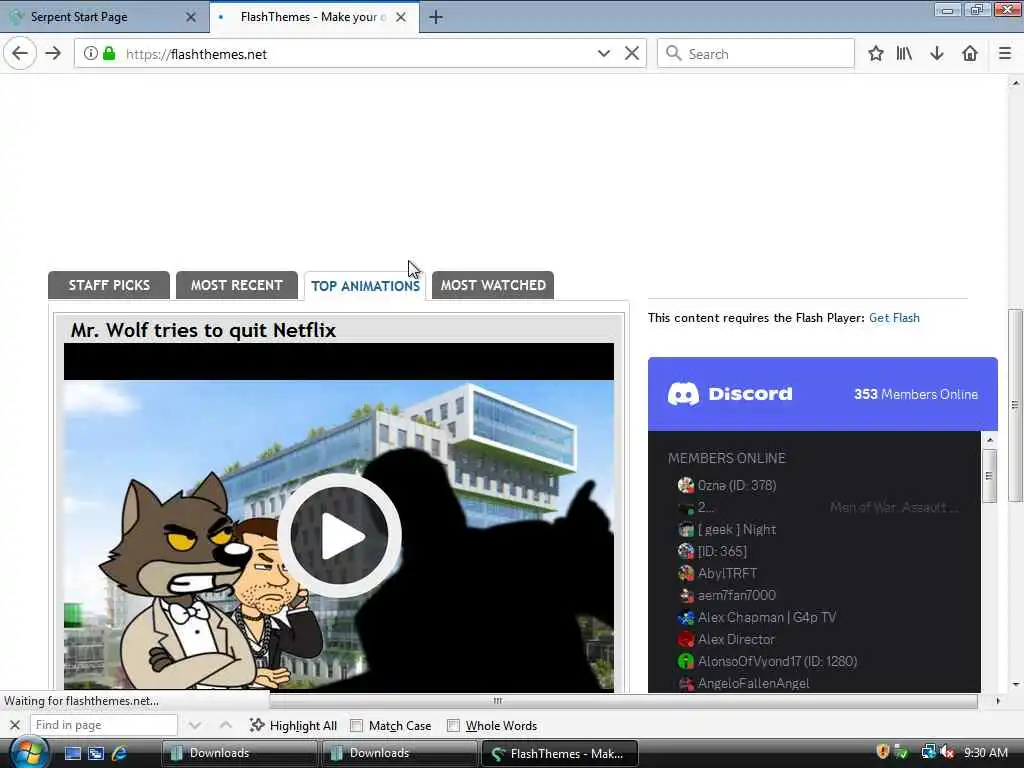Click 353 Members Online text
The height and width of the screenshot is (768, 1024).
click(x=916, y=394)
